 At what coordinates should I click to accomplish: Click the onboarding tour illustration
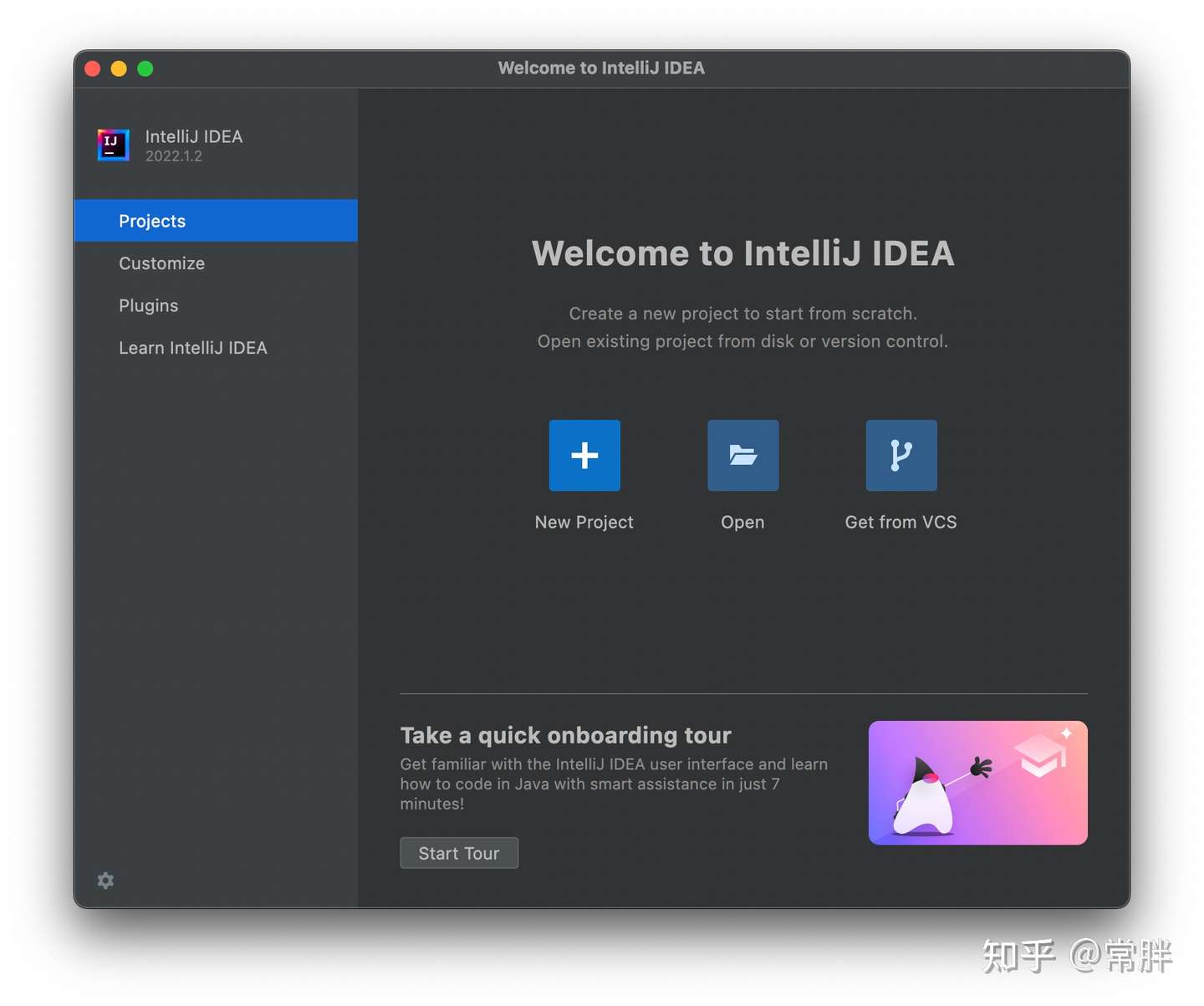tap(978, 783)
